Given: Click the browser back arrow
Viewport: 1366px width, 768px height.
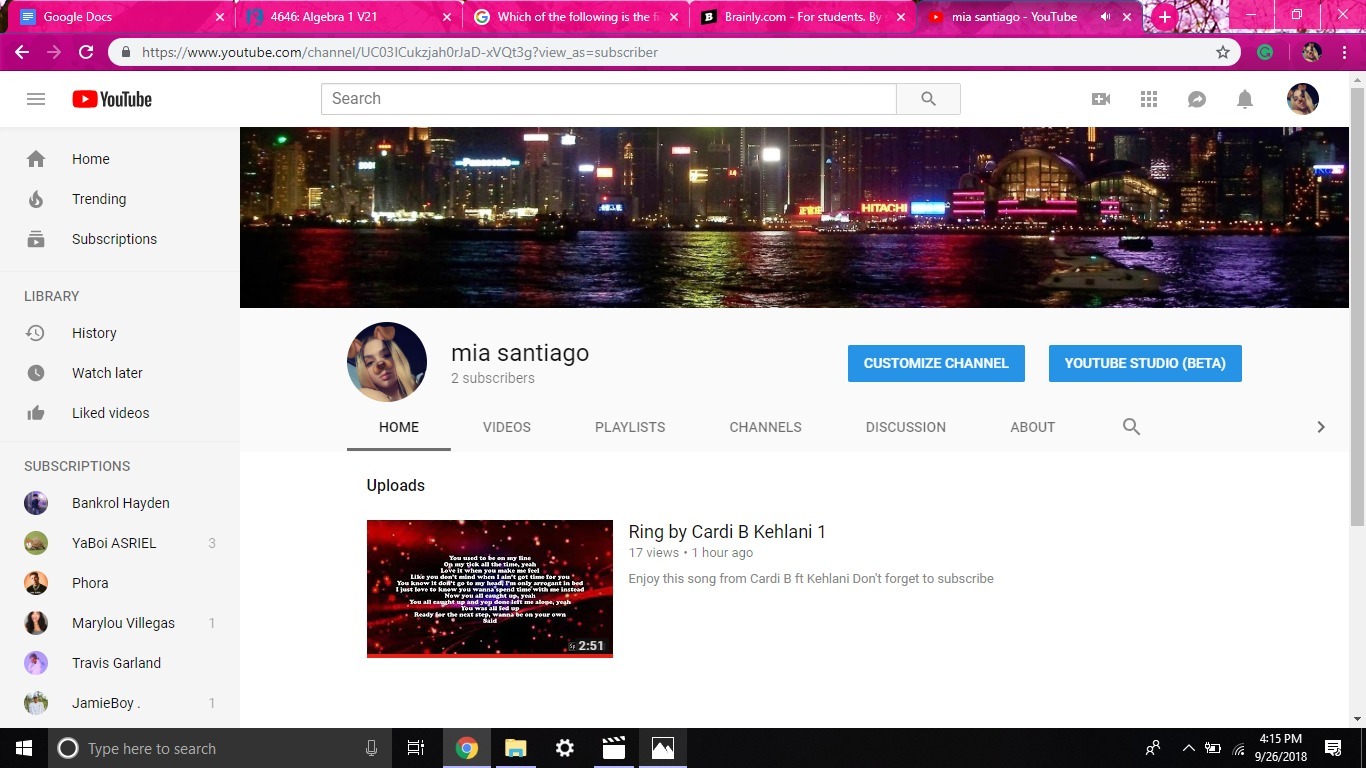Looking at the screenshot, I should [x=22, y=52].
